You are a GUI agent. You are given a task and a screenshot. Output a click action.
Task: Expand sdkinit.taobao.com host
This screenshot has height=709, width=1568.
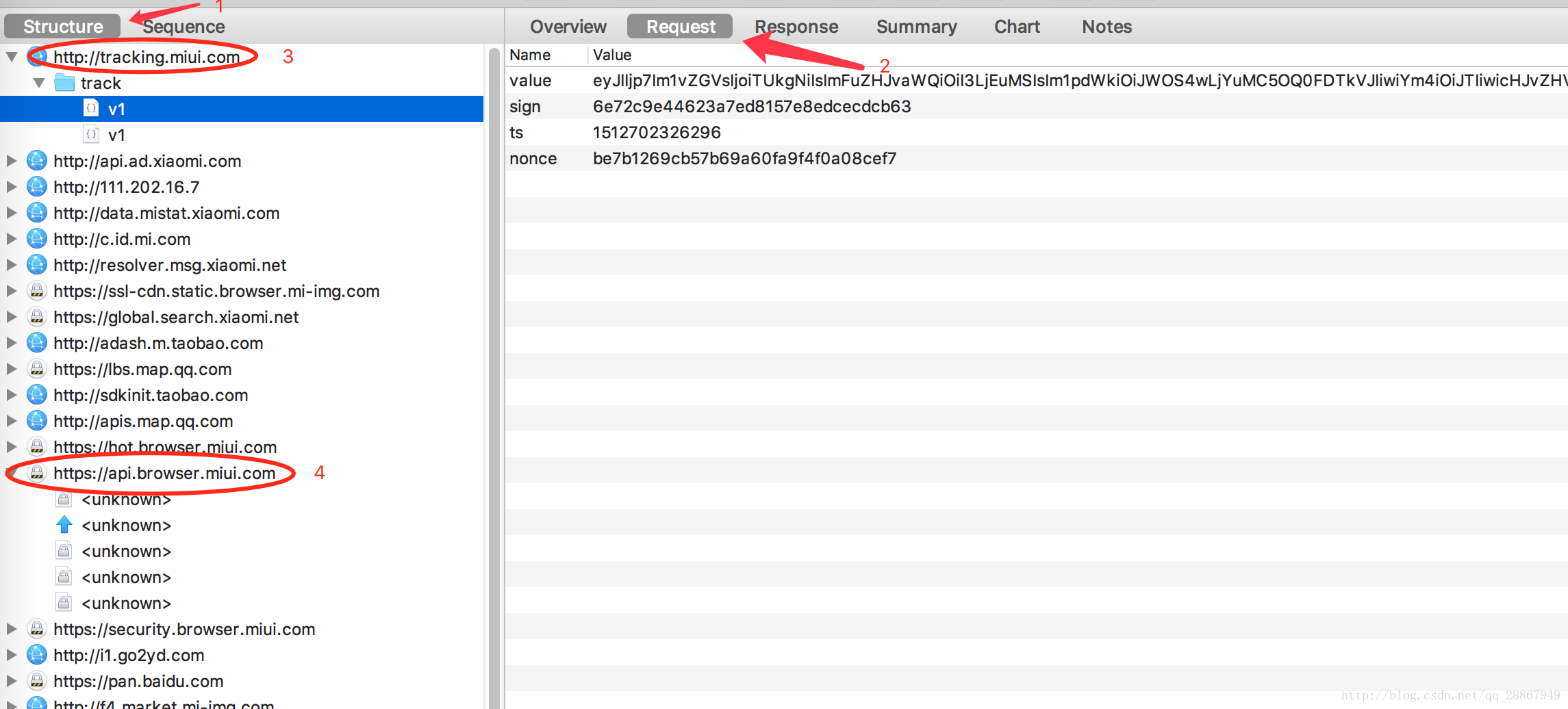12,395
